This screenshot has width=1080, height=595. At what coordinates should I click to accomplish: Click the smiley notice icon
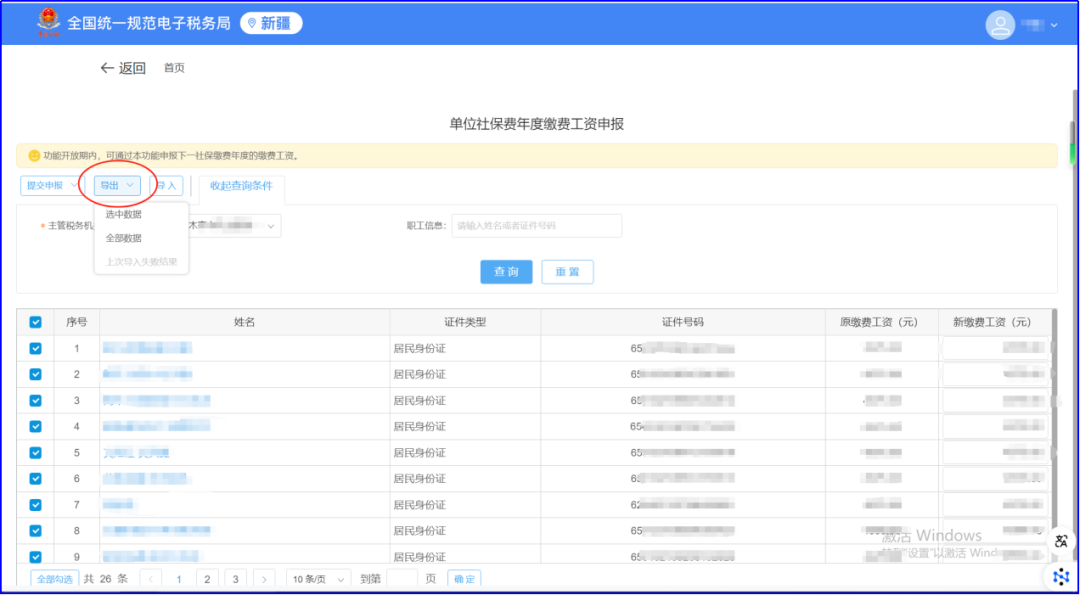point(34,156)
